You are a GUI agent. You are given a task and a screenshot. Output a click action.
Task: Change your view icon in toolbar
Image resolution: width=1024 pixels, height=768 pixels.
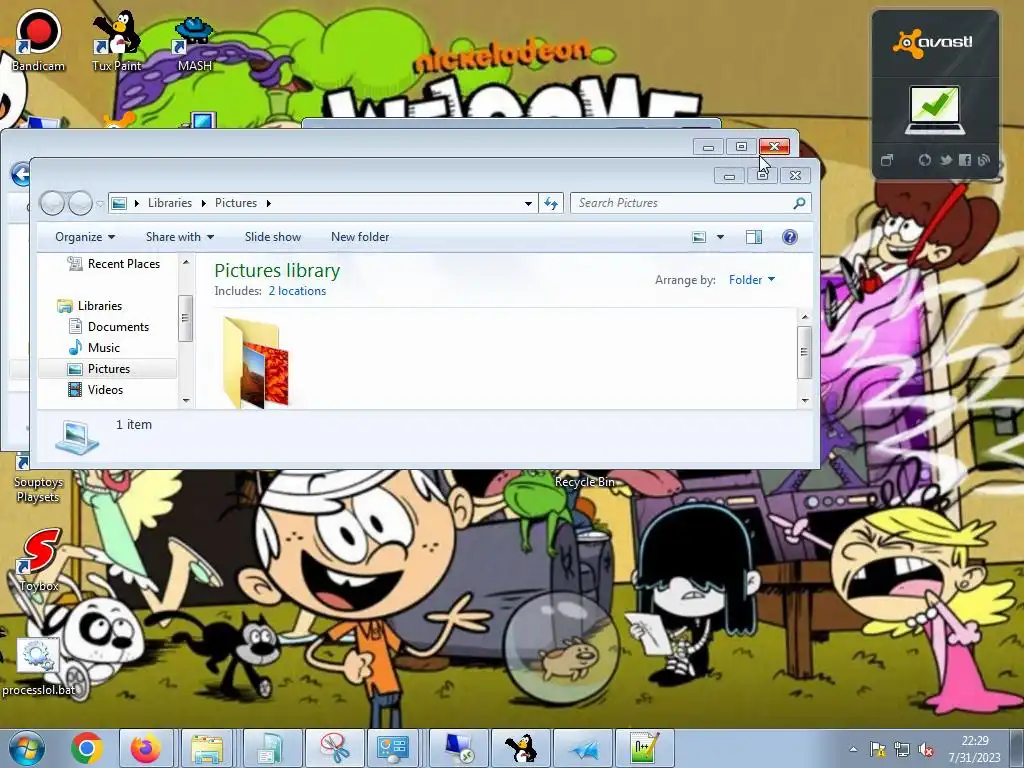point(699,236)
